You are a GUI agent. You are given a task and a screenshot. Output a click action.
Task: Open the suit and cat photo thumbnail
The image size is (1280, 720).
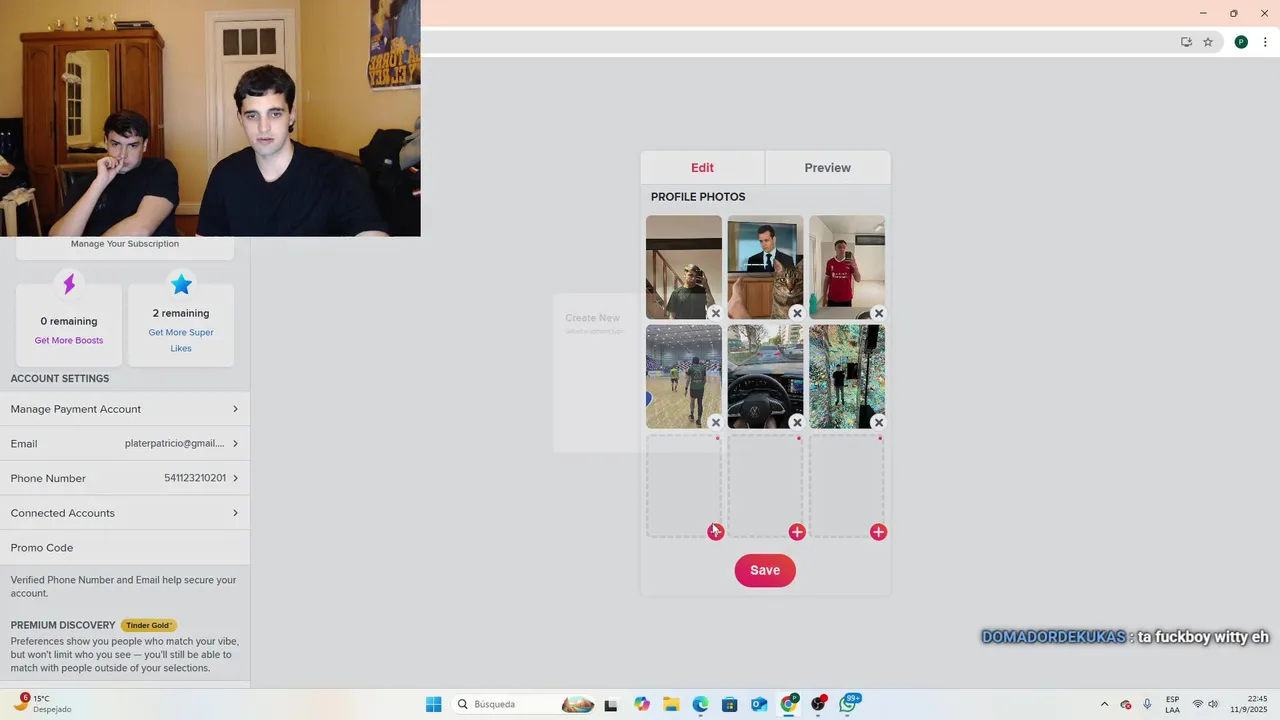click(765, 267)
